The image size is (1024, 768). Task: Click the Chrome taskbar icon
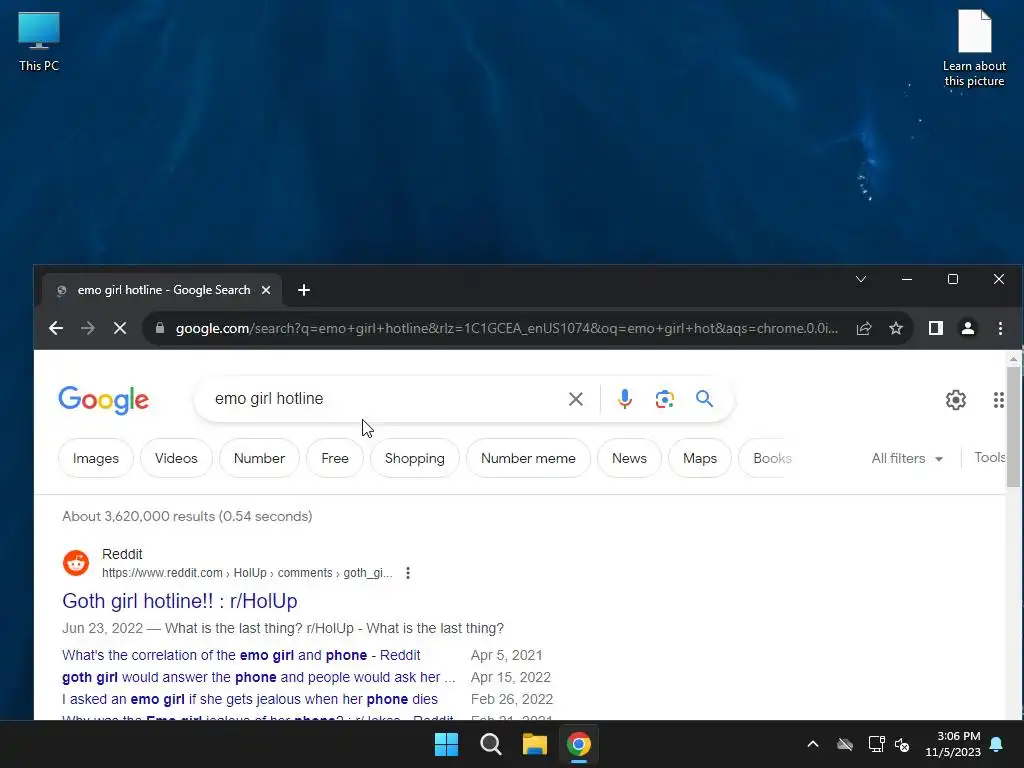(x=579, y=744)
